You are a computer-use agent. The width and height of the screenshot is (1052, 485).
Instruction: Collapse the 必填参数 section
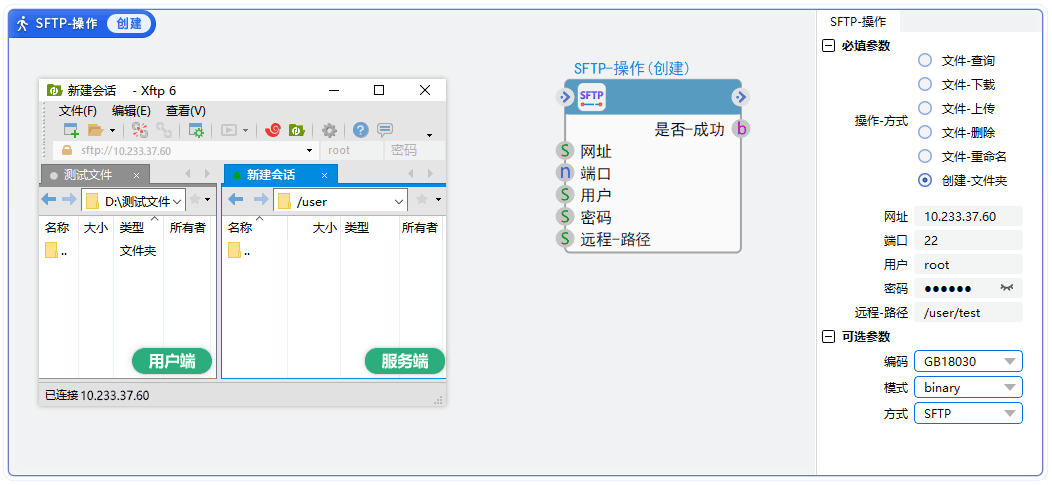coord(828,45)
